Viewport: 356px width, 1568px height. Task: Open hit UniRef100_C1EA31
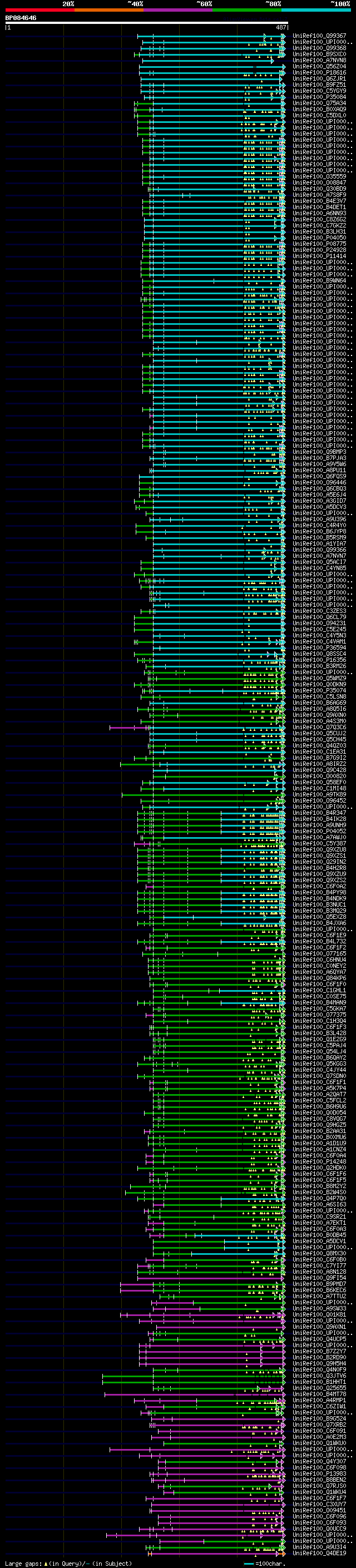pyautogui.click(x=319, y=752)
